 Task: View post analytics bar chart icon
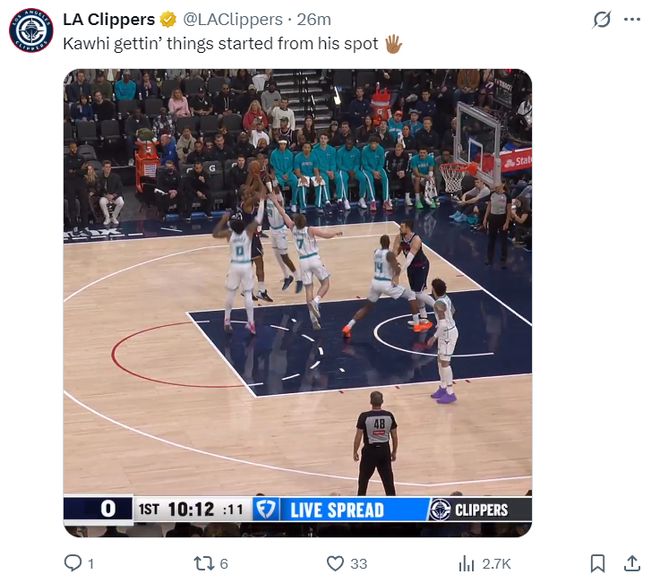(x=466, y=563)
